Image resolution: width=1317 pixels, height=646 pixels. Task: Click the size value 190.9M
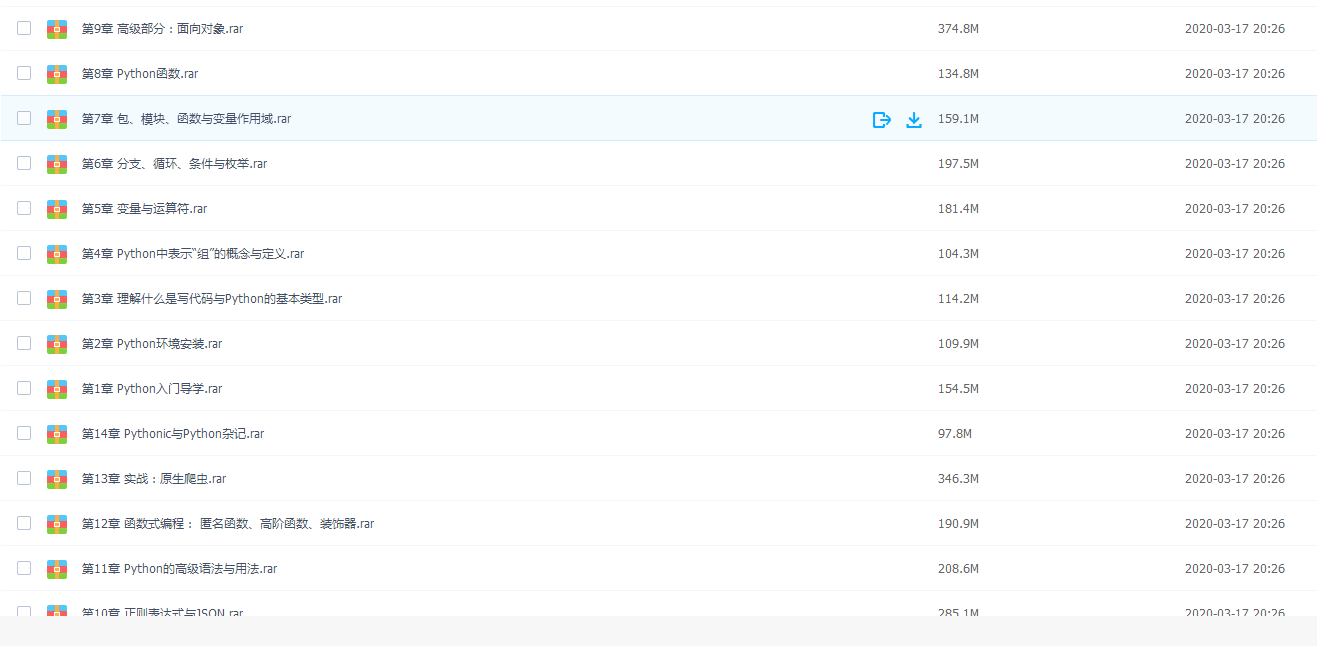[958, 524]
